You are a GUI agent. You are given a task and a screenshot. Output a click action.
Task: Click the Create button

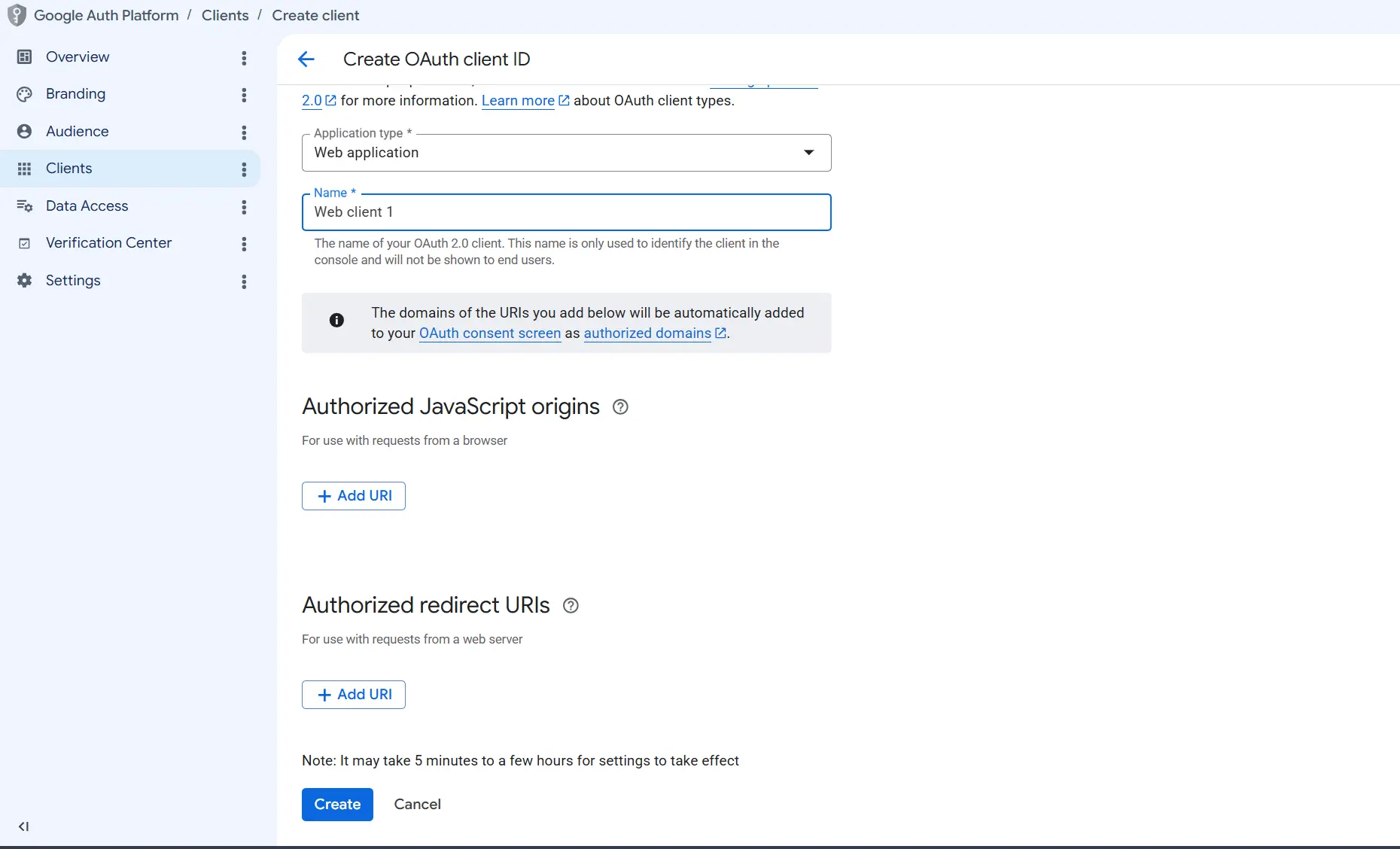pos(337,805)
